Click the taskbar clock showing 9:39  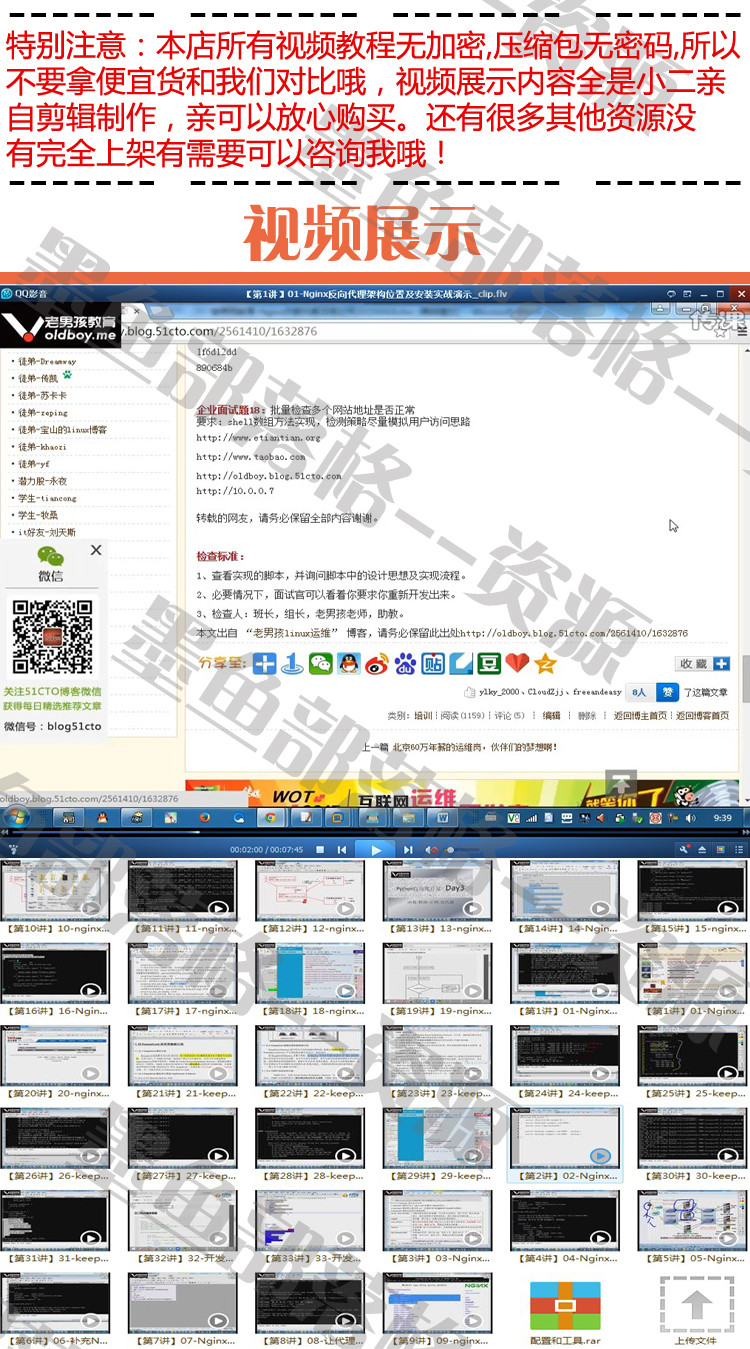tap(723, 818)
